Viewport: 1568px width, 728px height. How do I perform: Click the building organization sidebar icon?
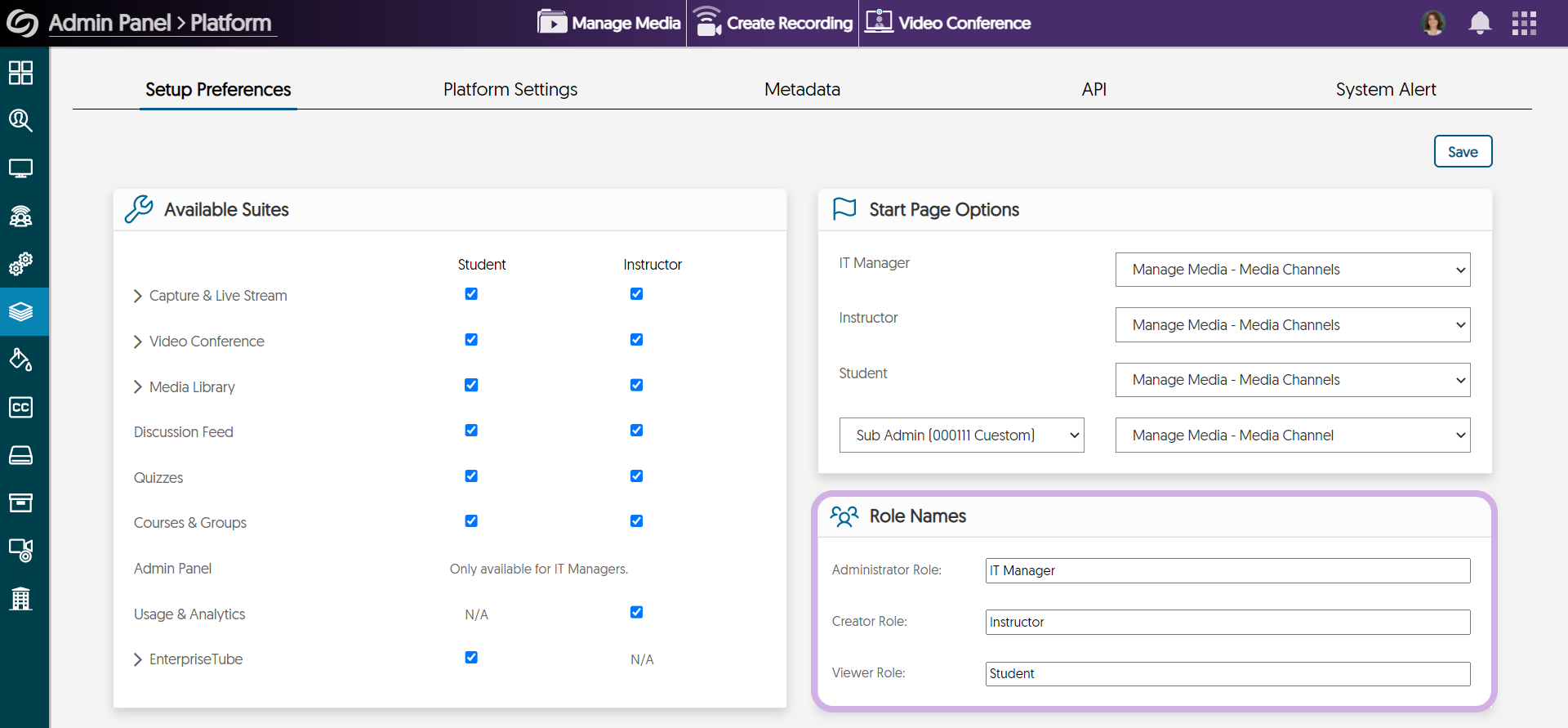point(20,599)
